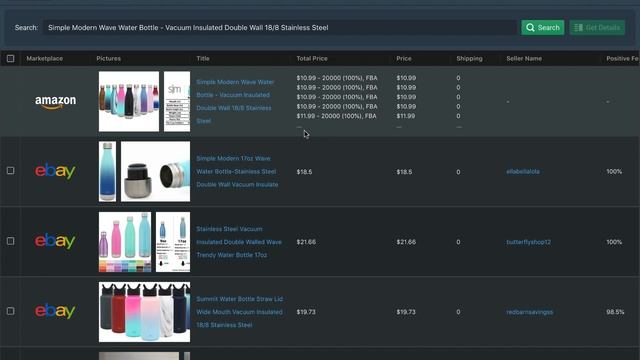Viewport: 640px width, 360px height.
Task: Select the 98.5% feedback value
Action: click(615, 312)
